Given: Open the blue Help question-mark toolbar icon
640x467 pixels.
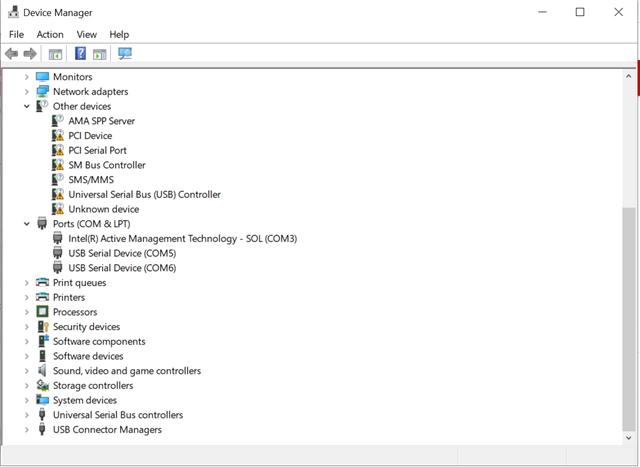Looking at the screenshot, I should tap(80, 53).
